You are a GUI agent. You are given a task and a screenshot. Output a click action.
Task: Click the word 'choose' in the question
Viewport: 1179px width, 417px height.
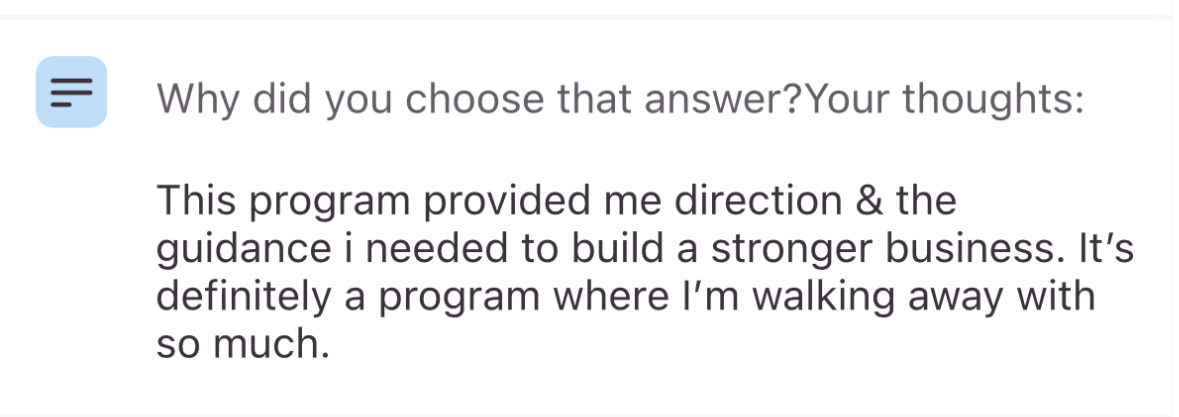474,98
